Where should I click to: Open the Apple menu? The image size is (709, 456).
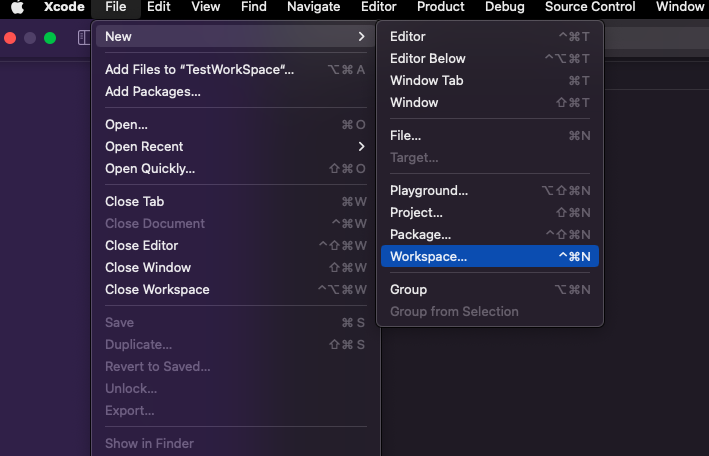pyautogui.click(x=17, y=7)
